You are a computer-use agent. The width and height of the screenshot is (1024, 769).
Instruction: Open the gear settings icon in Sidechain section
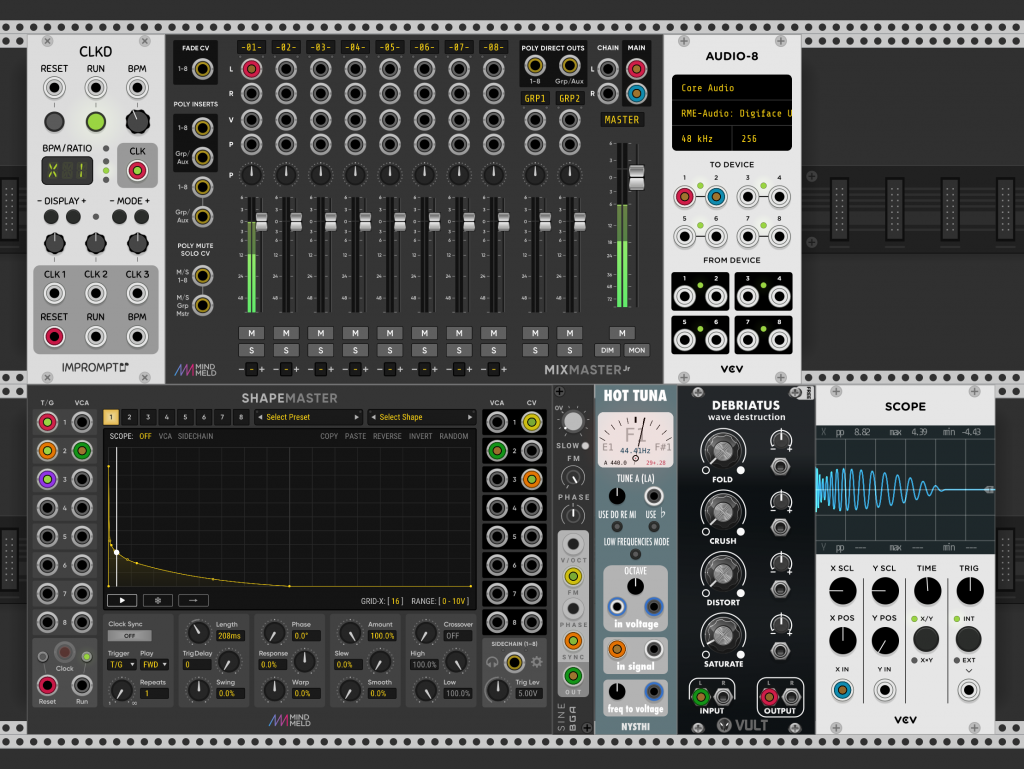click(x=537, y=662)
